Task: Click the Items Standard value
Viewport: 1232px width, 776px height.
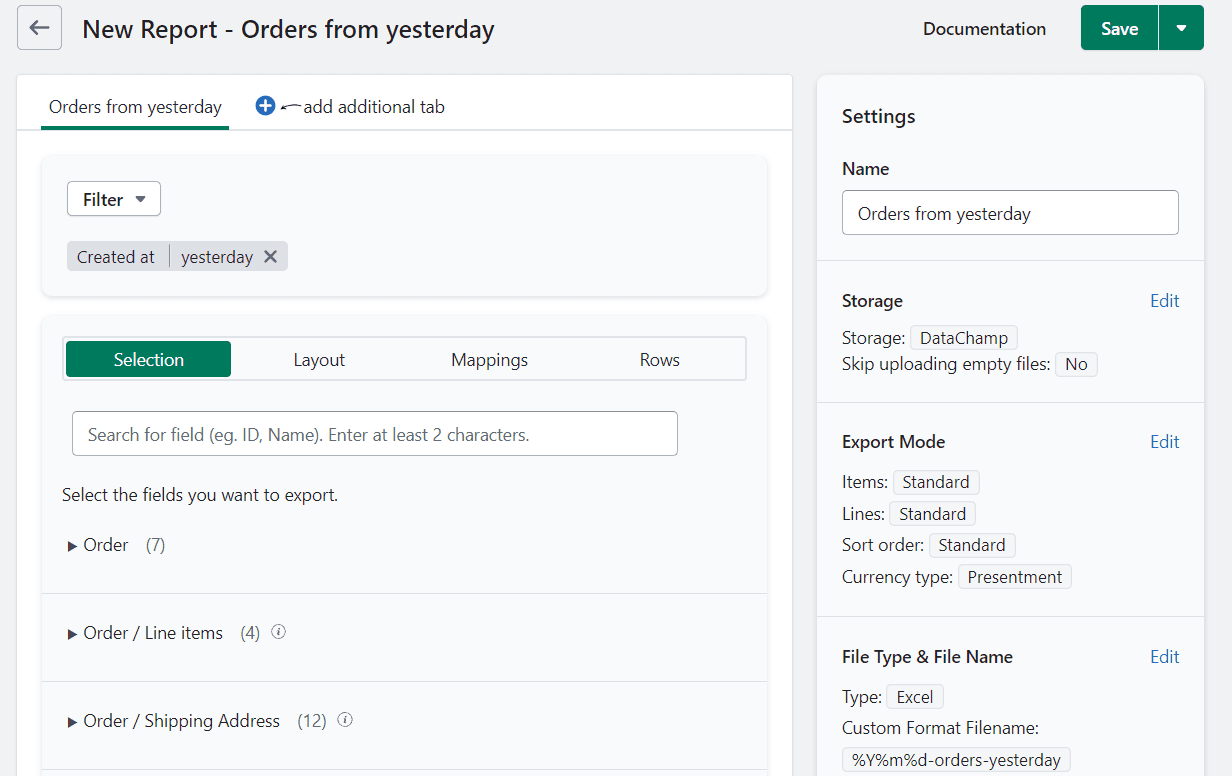Action: click(936, 482)
